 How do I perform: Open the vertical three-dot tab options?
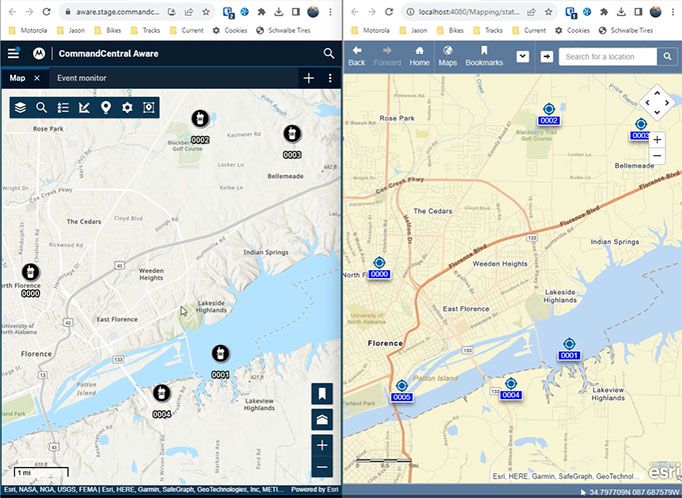tap(330, 78)
